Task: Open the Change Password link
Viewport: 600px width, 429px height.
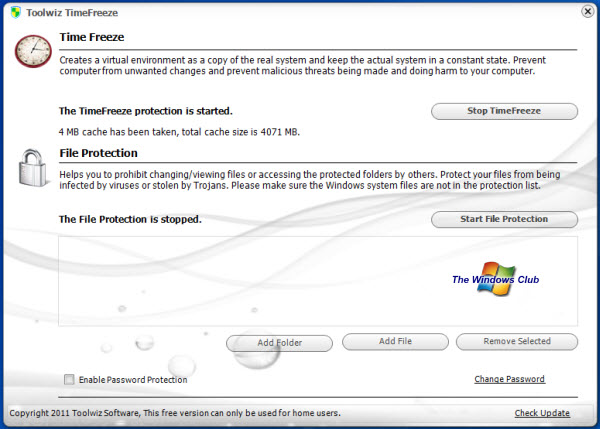Action: [x=509, y=379]
